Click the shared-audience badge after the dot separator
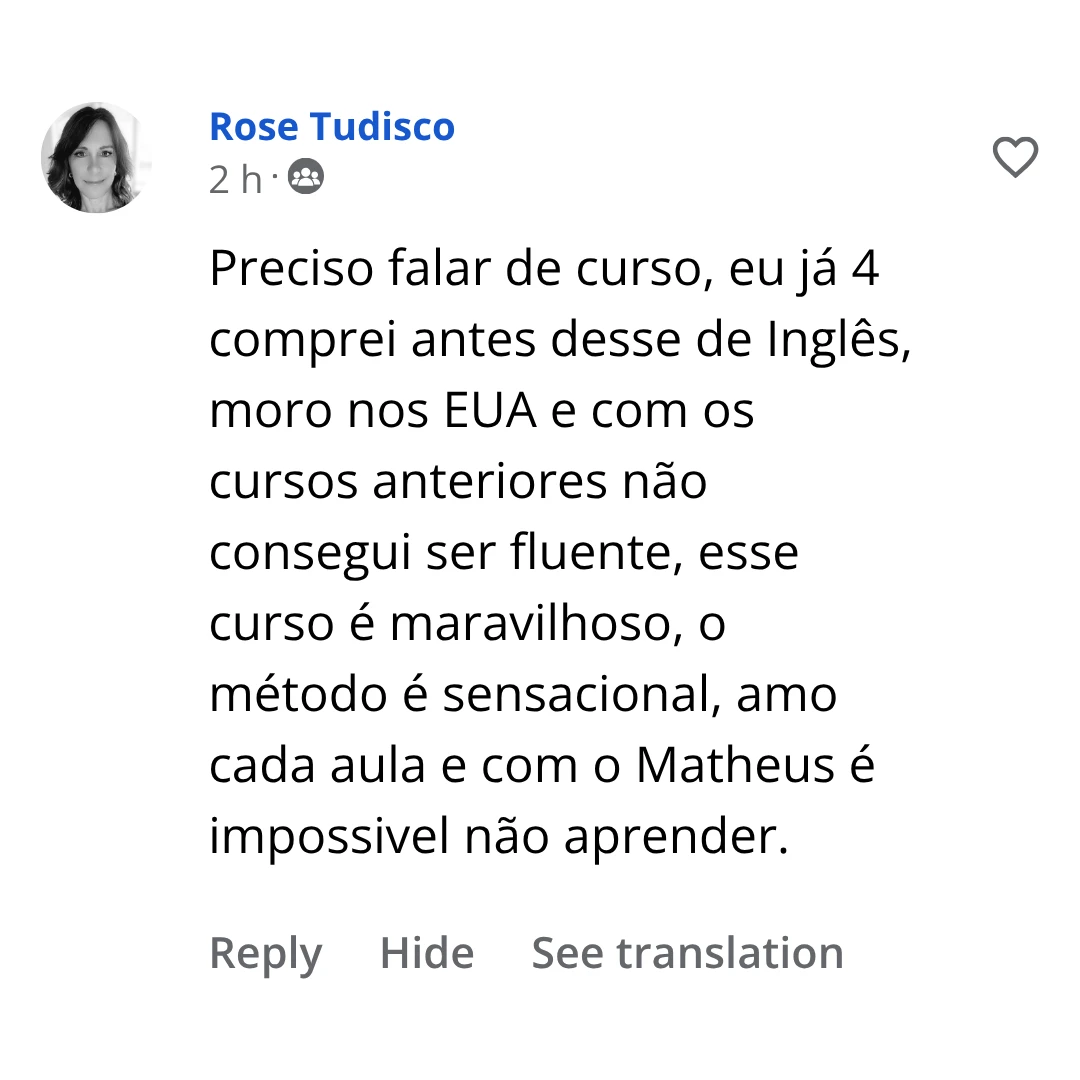 (x=305, y=176)
